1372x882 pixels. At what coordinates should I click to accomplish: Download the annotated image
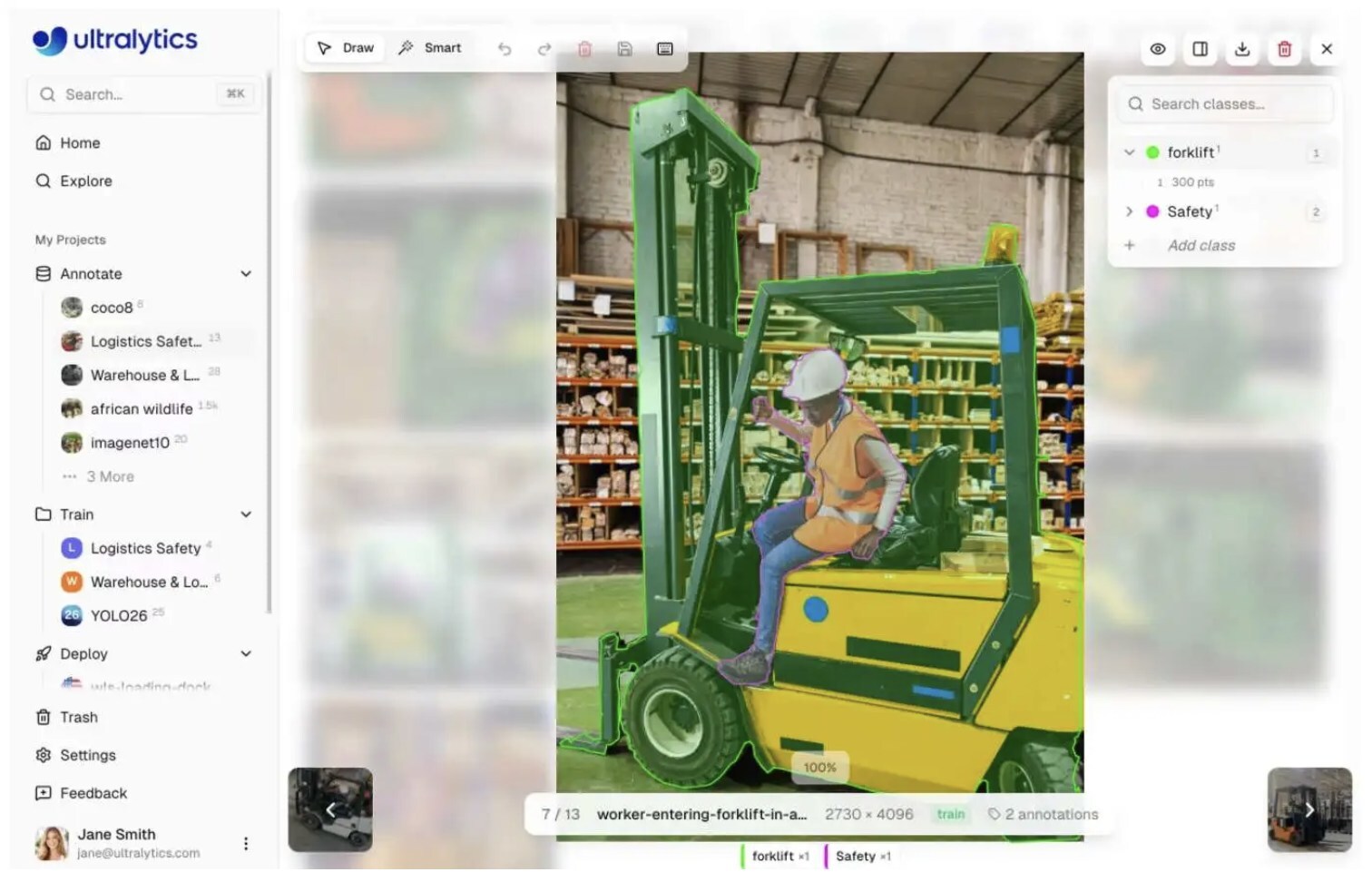coord(1242,50)
